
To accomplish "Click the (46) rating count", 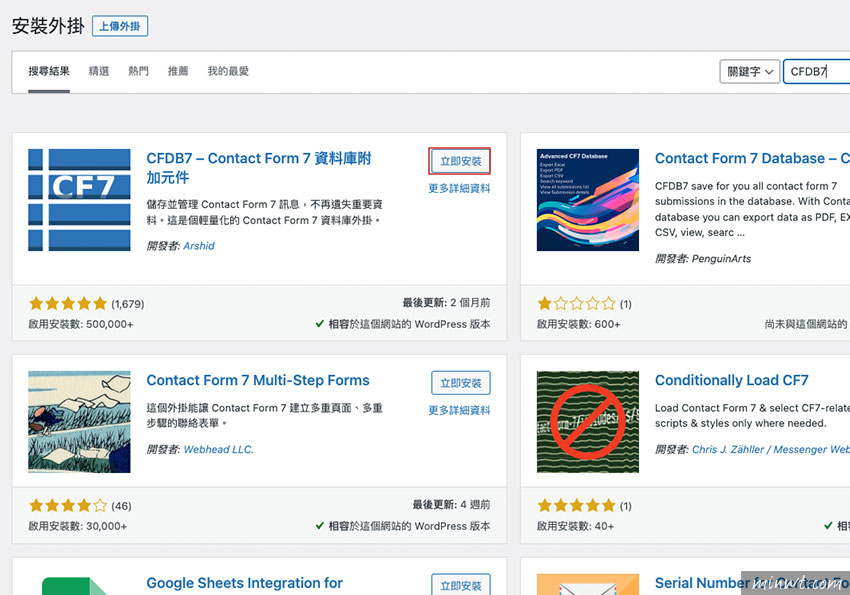I will 121,506.
